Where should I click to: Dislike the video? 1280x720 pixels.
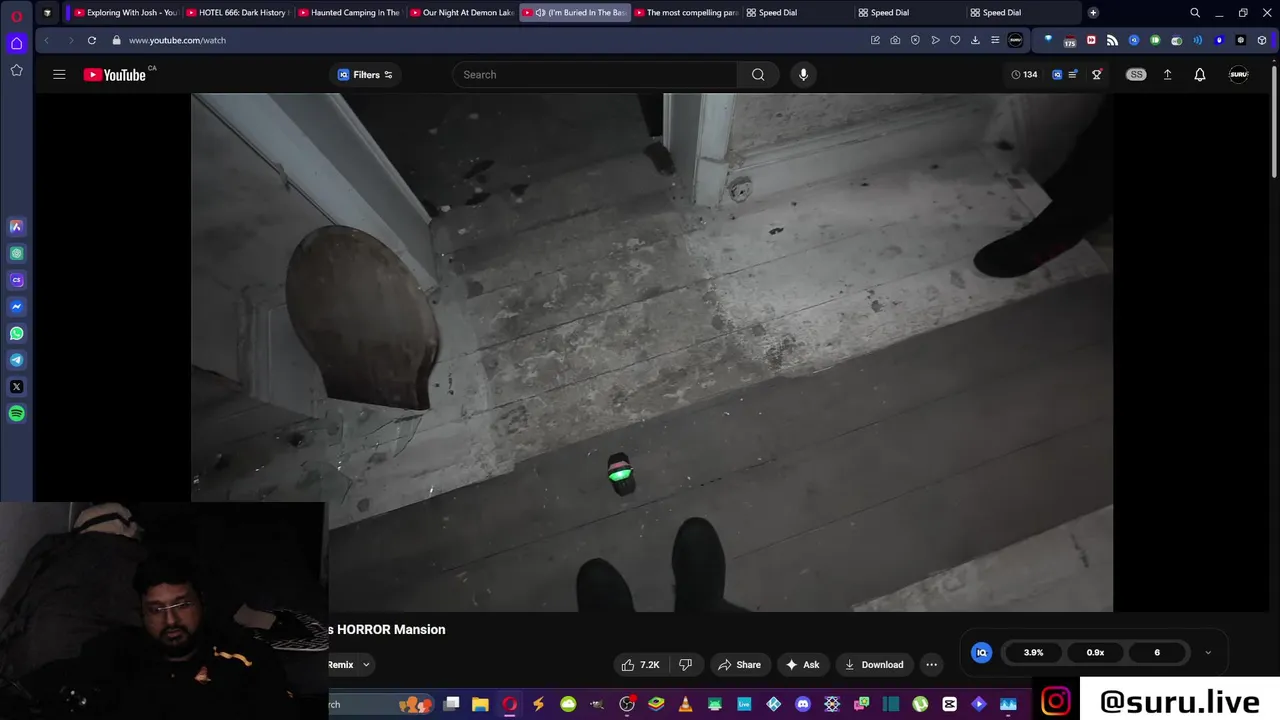point(686,665)
